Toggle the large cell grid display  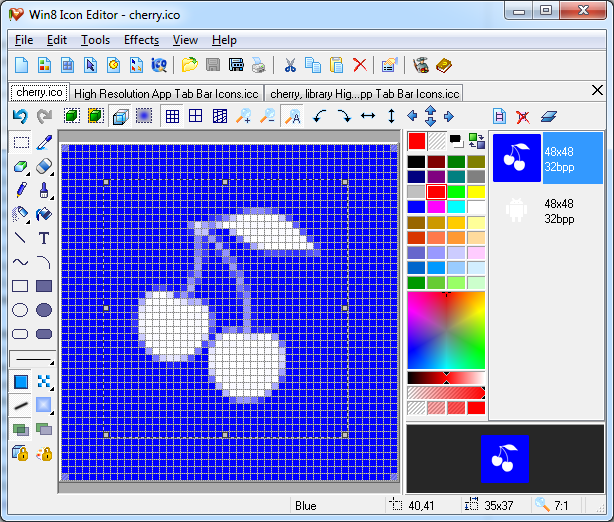click(x=195, y=116)
